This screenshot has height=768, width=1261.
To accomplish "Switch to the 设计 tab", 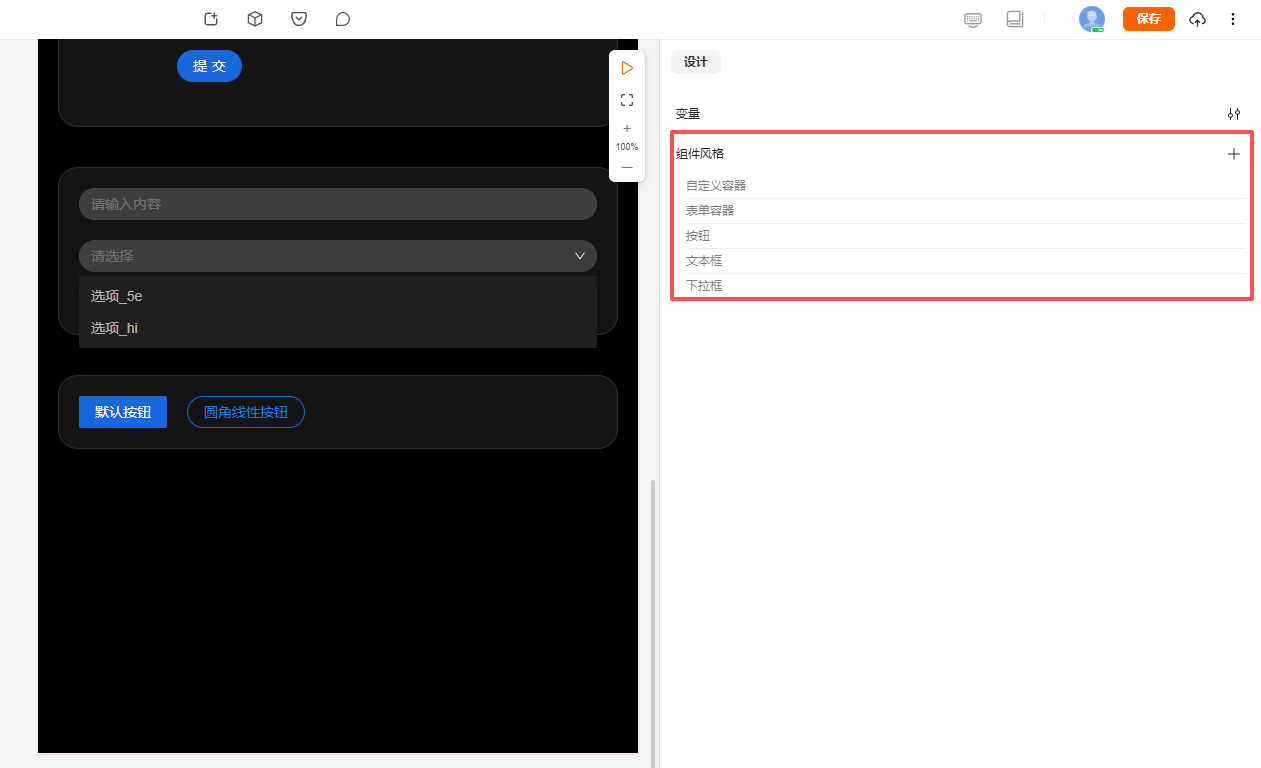I will click(695, 62).
